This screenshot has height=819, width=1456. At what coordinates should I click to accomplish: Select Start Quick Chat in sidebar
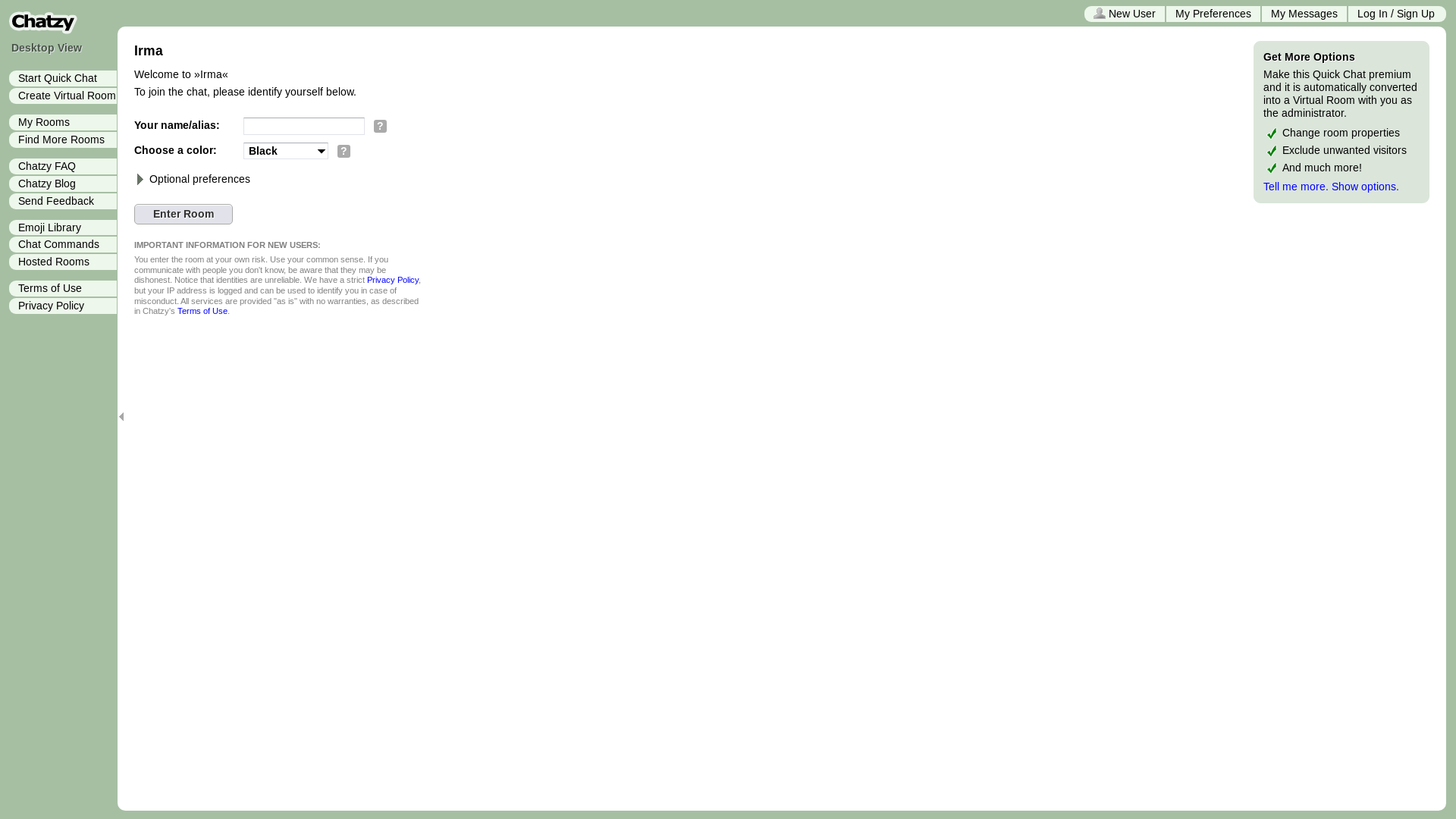63,78
